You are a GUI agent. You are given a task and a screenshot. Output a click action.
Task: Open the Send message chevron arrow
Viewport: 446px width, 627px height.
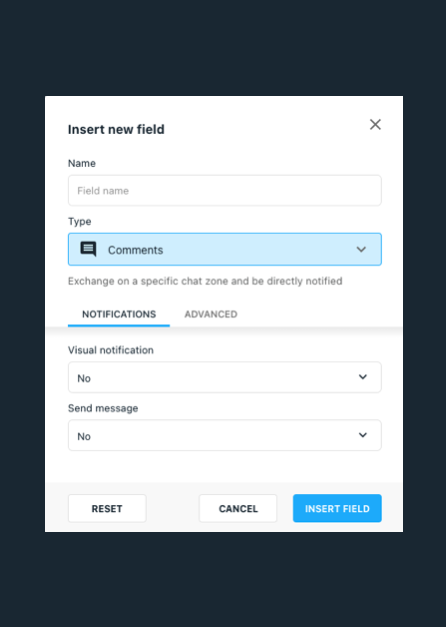363,435
